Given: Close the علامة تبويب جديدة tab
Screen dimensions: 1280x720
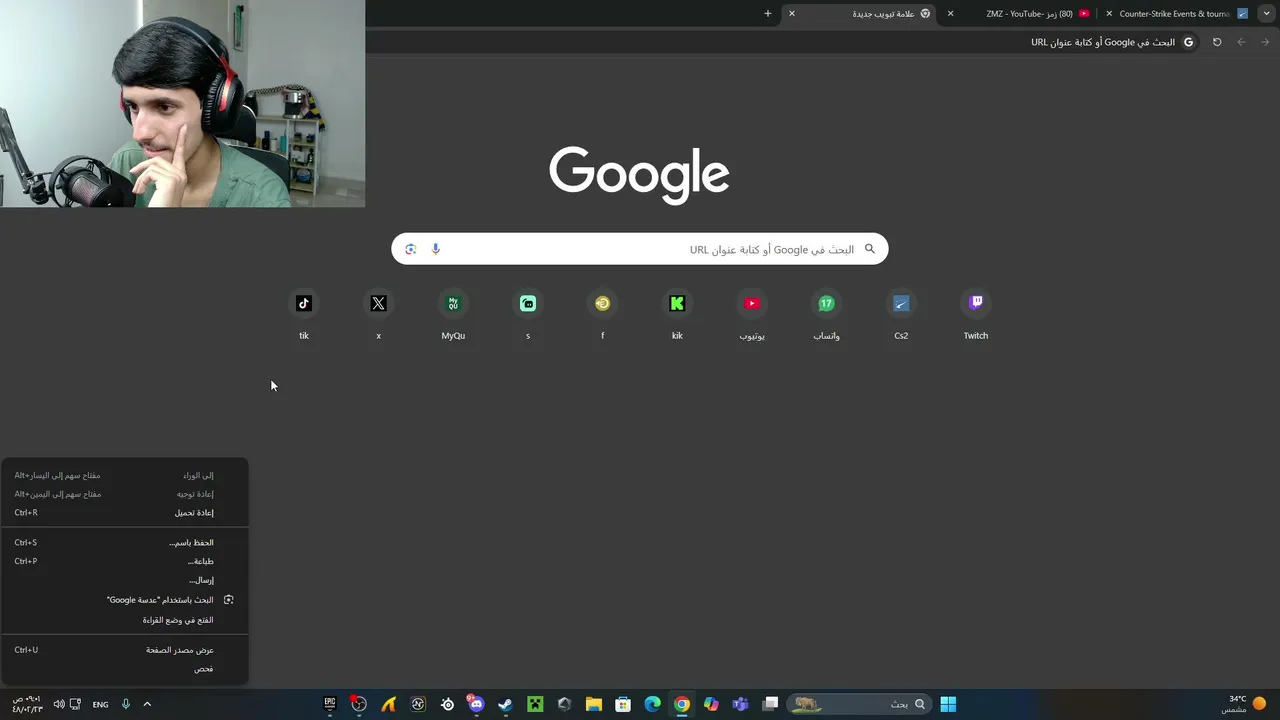Looking at the screenshot, I should [x=792, y=14].
